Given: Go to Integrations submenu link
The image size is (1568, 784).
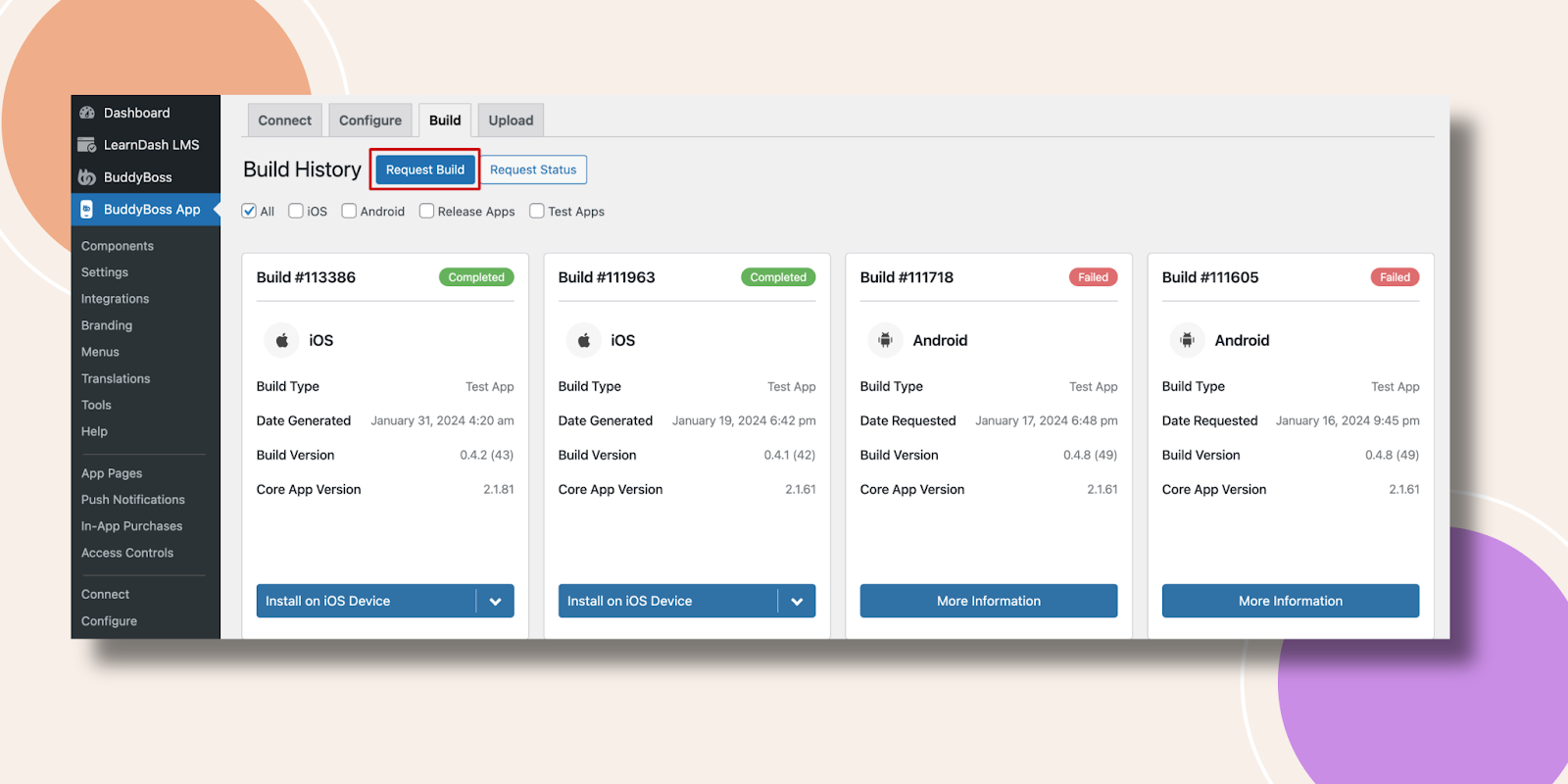Looking at the screenshot, I should tap(116, 299).
